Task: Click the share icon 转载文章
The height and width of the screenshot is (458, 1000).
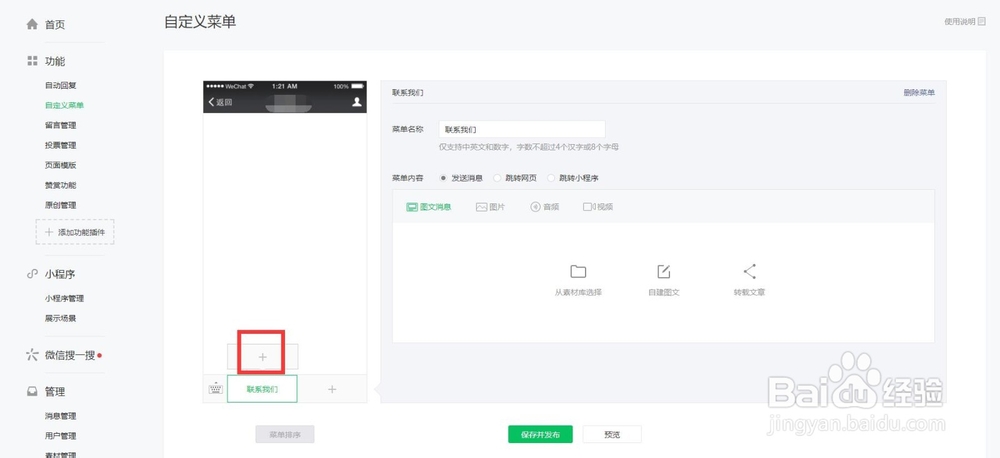Action: pyautogui.click(x=749, y=272)
